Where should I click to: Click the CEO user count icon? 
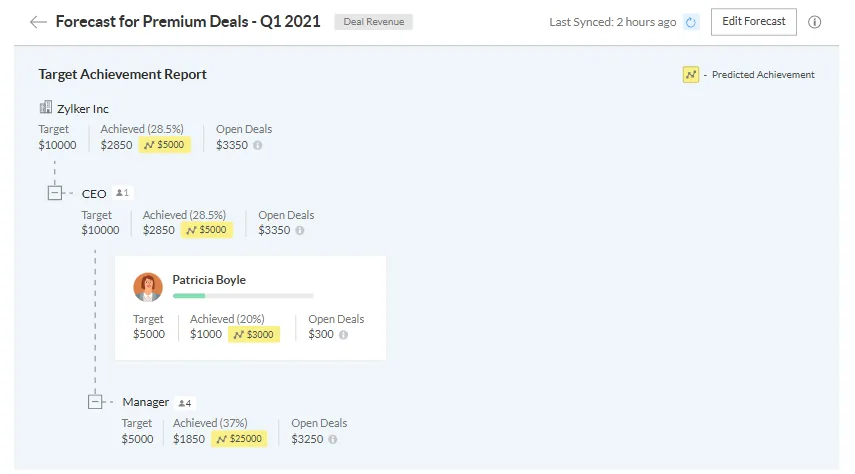pyautogui.click(x=123, y=193)
